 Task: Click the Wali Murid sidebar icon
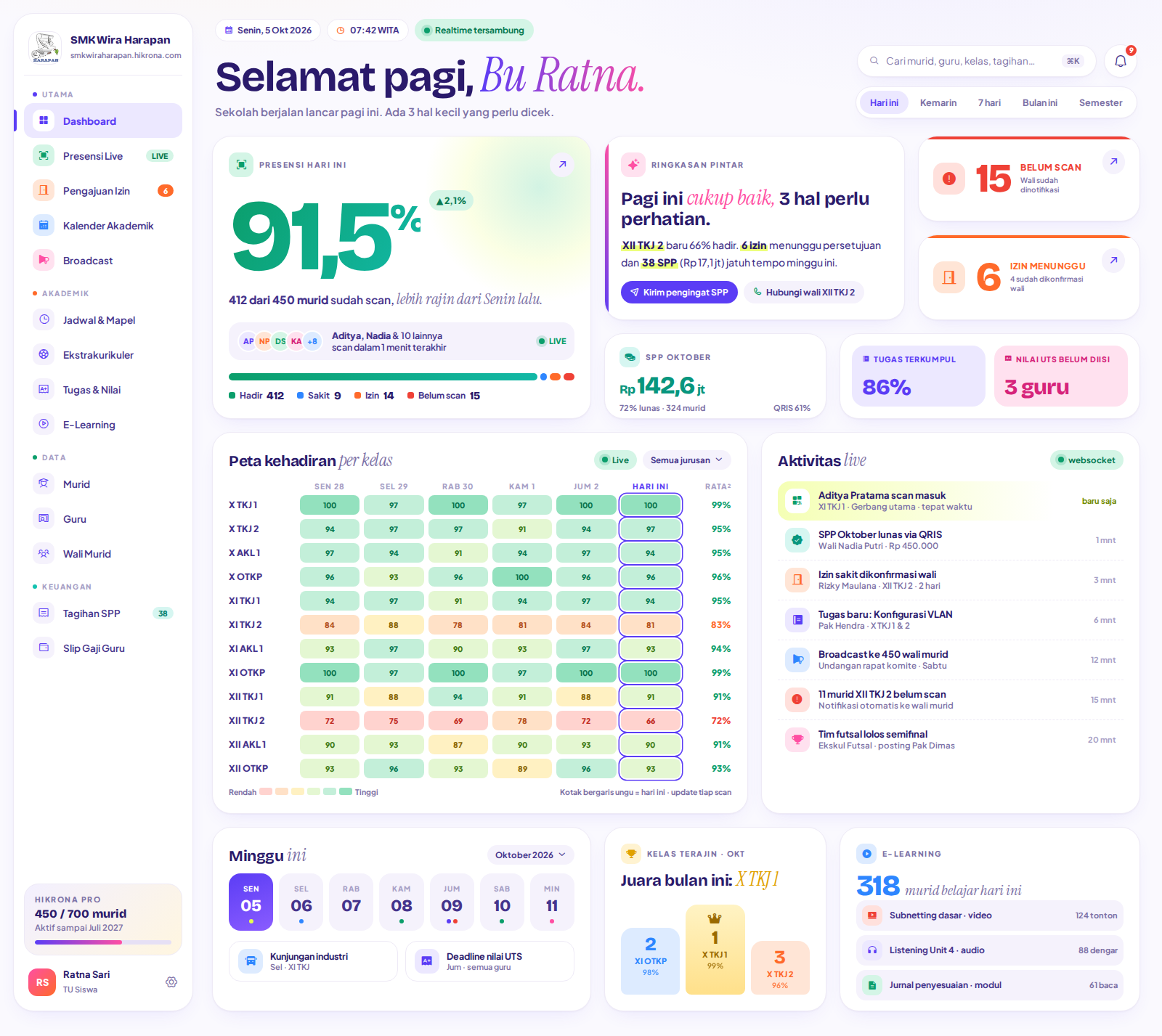click(x=44, y=553)
